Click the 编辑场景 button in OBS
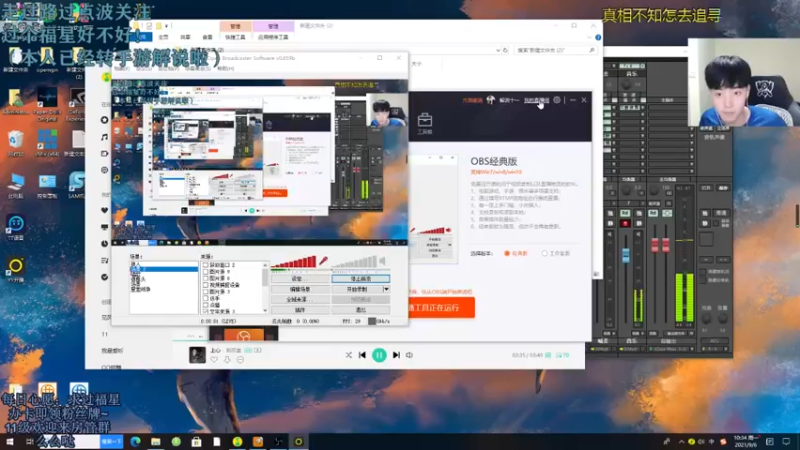The width and height of the screenshot is (800, 450). click(300, 289)
